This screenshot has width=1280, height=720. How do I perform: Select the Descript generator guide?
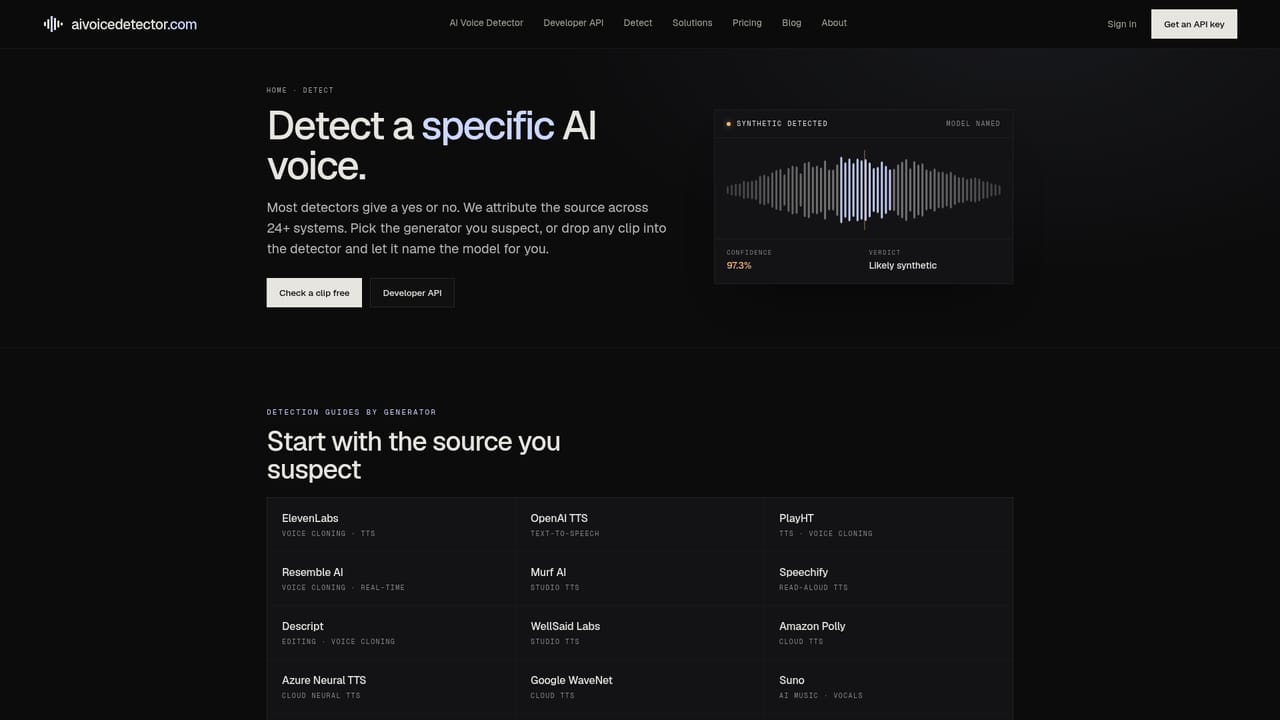391,633
